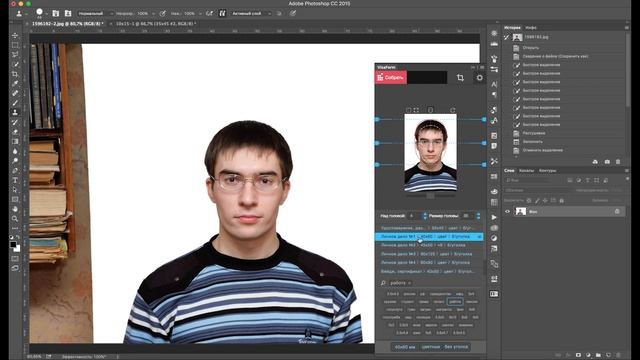Click the 'цветная' button at VisaForm bottom
This screenshot has height=360, width=640.
[431, 347]
